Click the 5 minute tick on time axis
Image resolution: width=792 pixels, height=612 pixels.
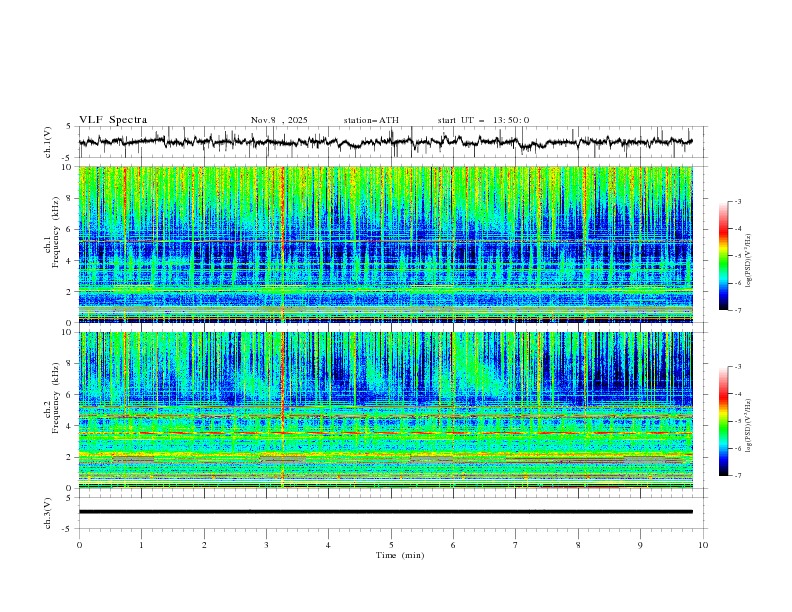[391, 545]
